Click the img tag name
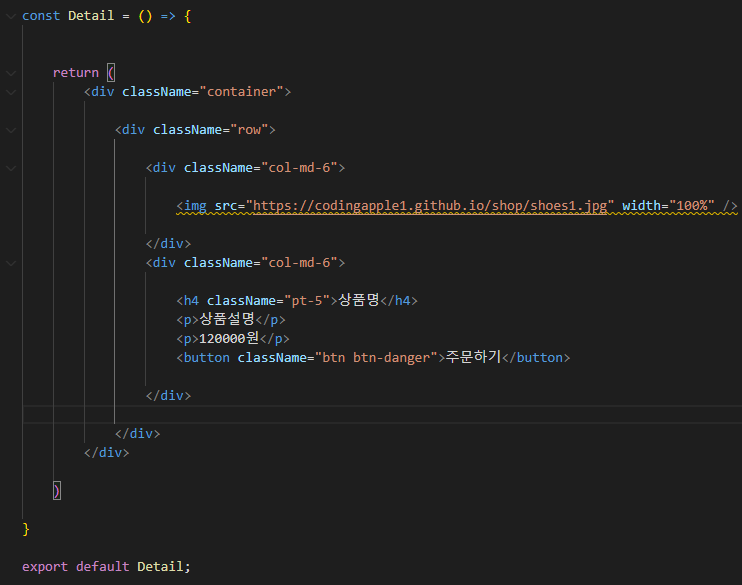Screen dimensions: 742x585 [195, 206]
